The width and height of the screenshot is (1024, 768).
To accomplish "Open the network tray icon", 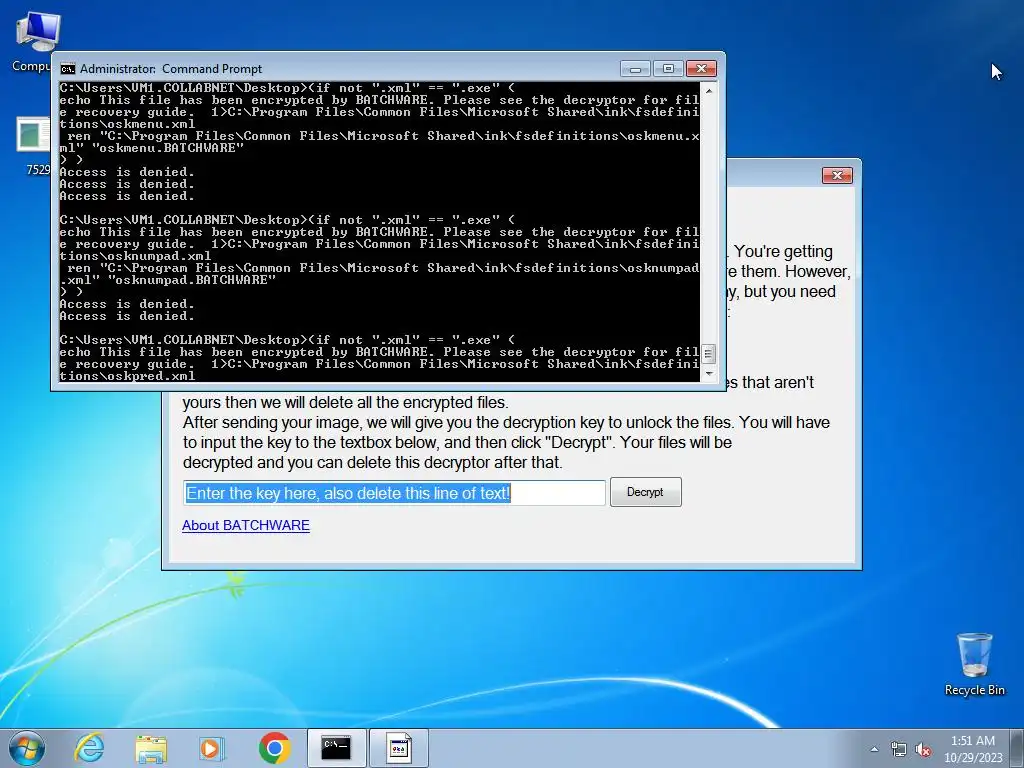I will point(899,749).
